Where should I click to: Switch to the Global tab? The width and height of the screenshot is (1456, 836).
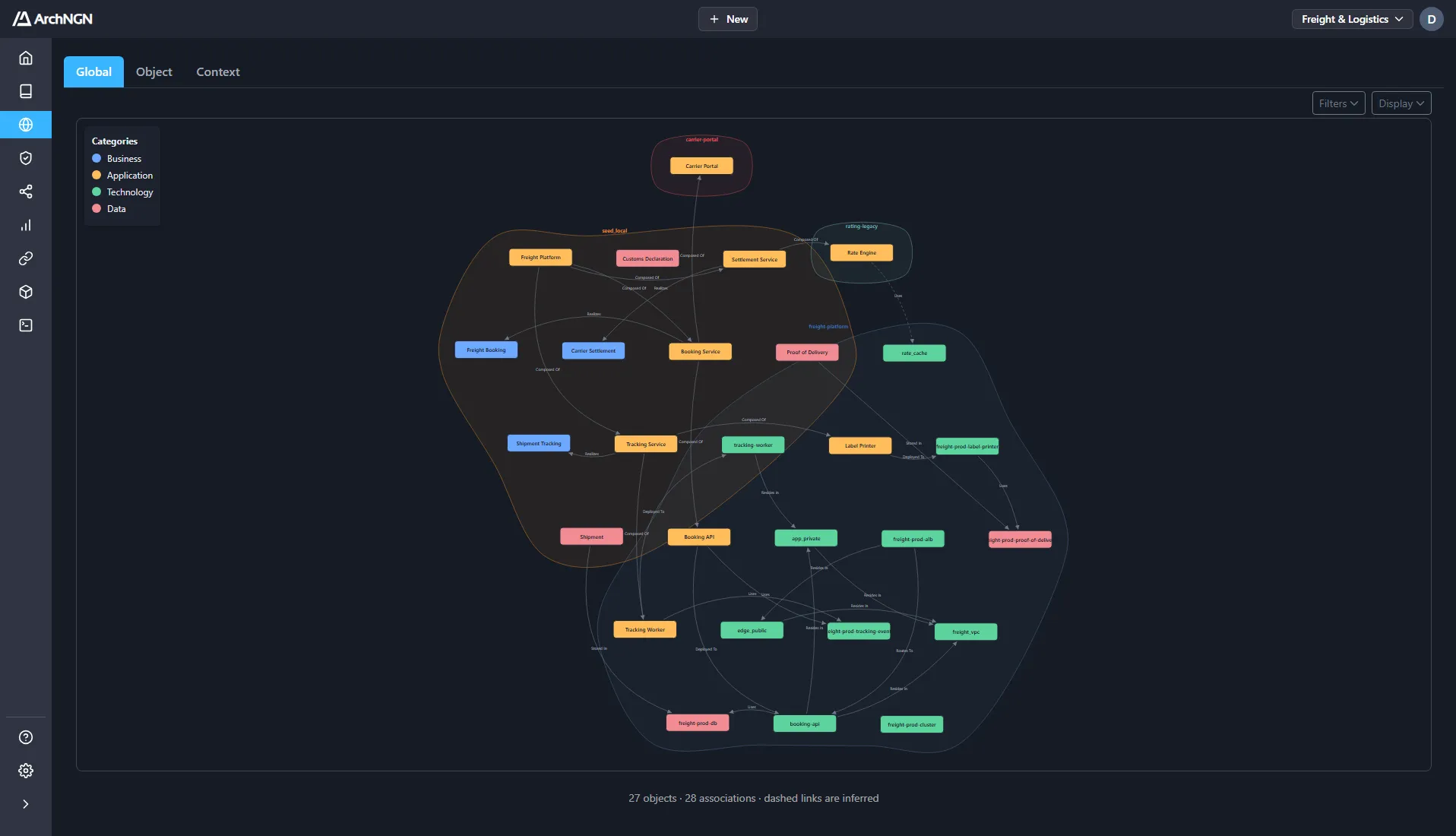pyautogui.click(x=93, y=71)
